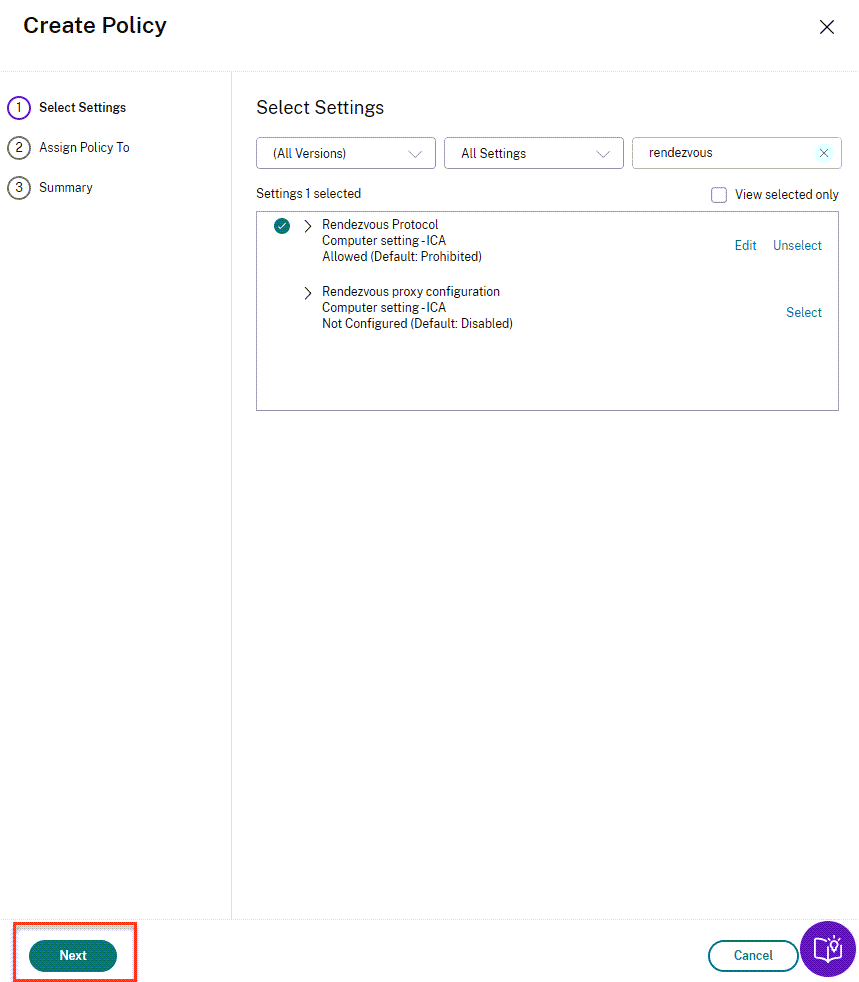
Task: Select the Rendezvous proxy configuration setting
Action: click(x=803, y=313)
